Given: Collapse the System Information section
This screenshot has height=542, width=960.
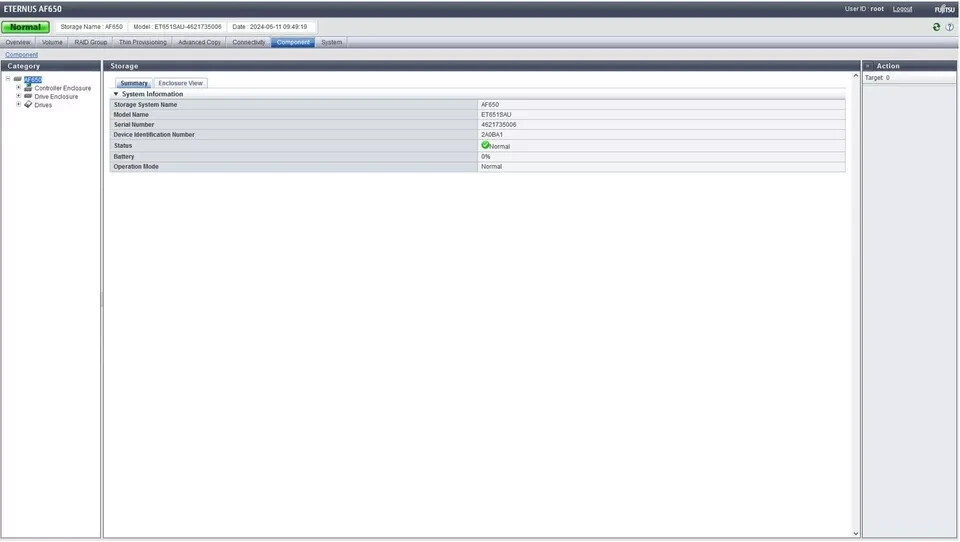Looking at the screenshot, I should pyautogui.click(x=116, y=94).
